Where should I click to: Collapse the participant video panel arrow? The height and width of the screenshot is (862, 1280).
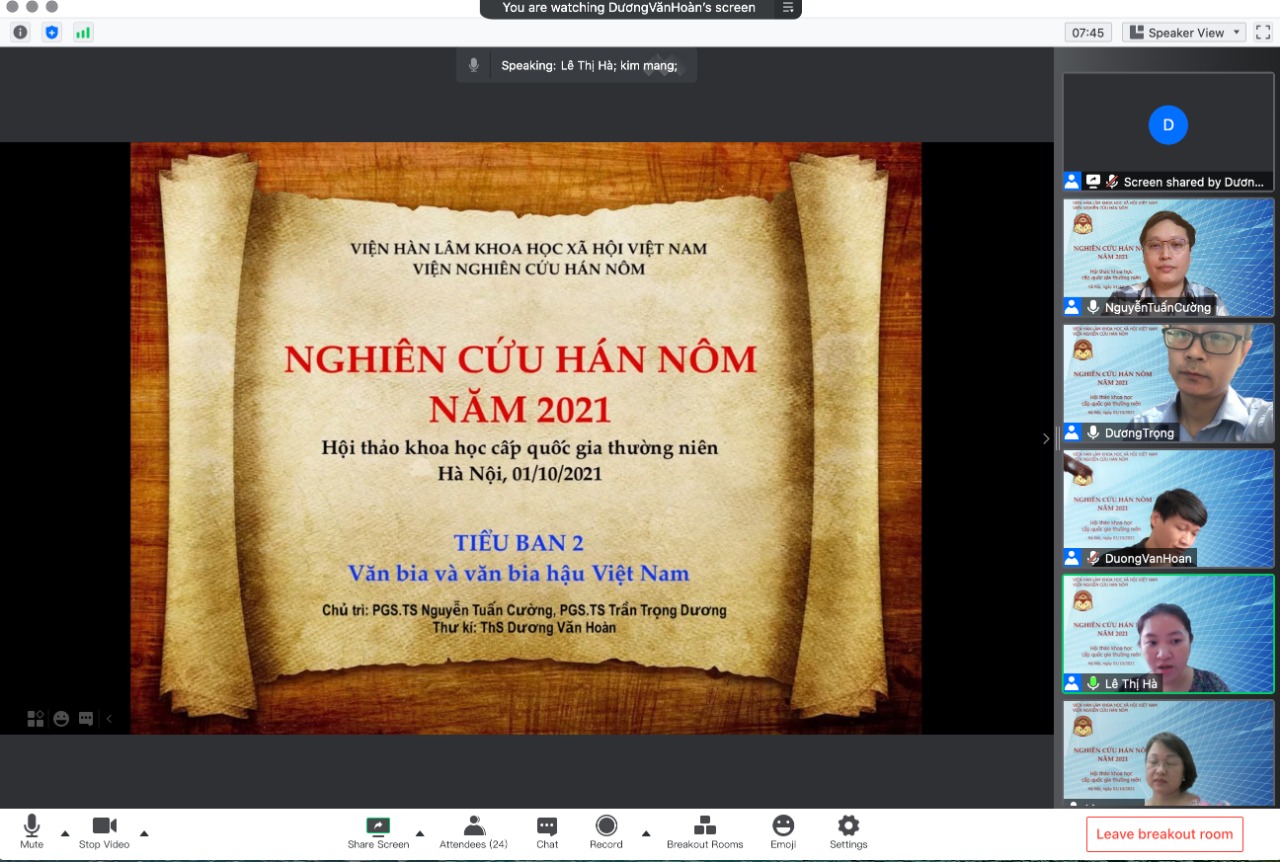pos(1046,438)
